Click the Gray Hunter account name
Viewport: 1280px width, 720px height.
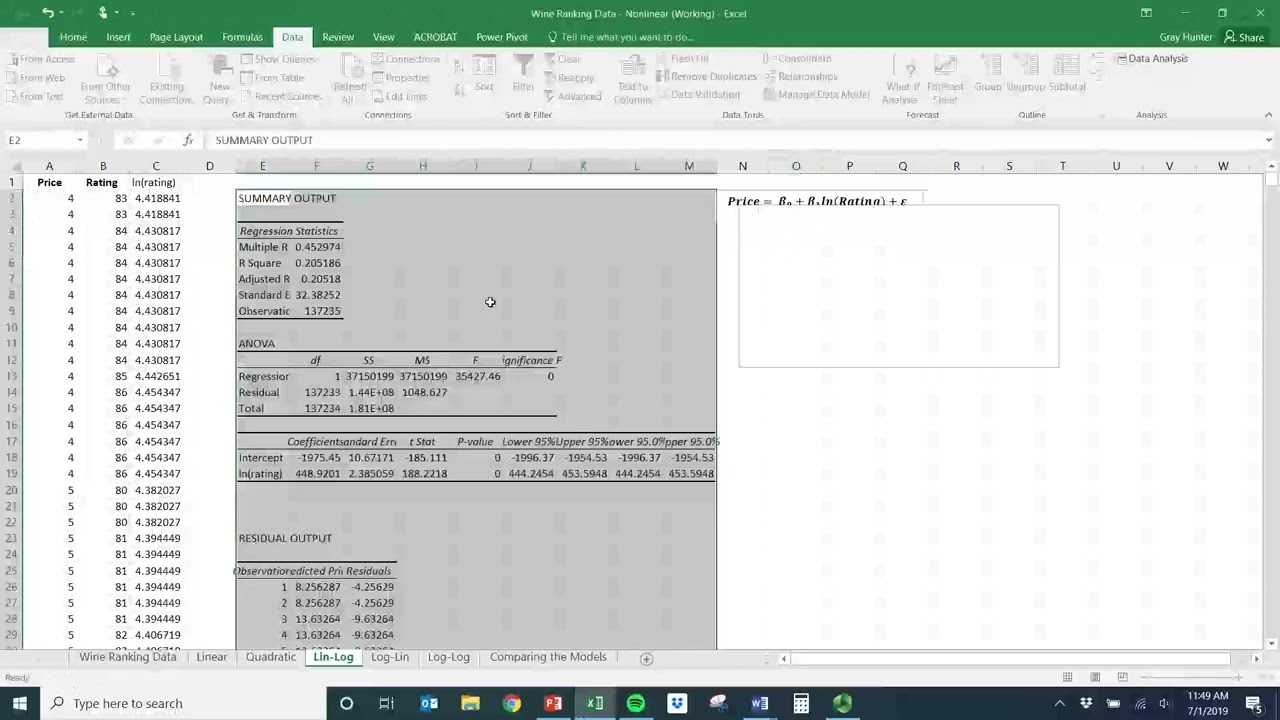coord(1186,37)
